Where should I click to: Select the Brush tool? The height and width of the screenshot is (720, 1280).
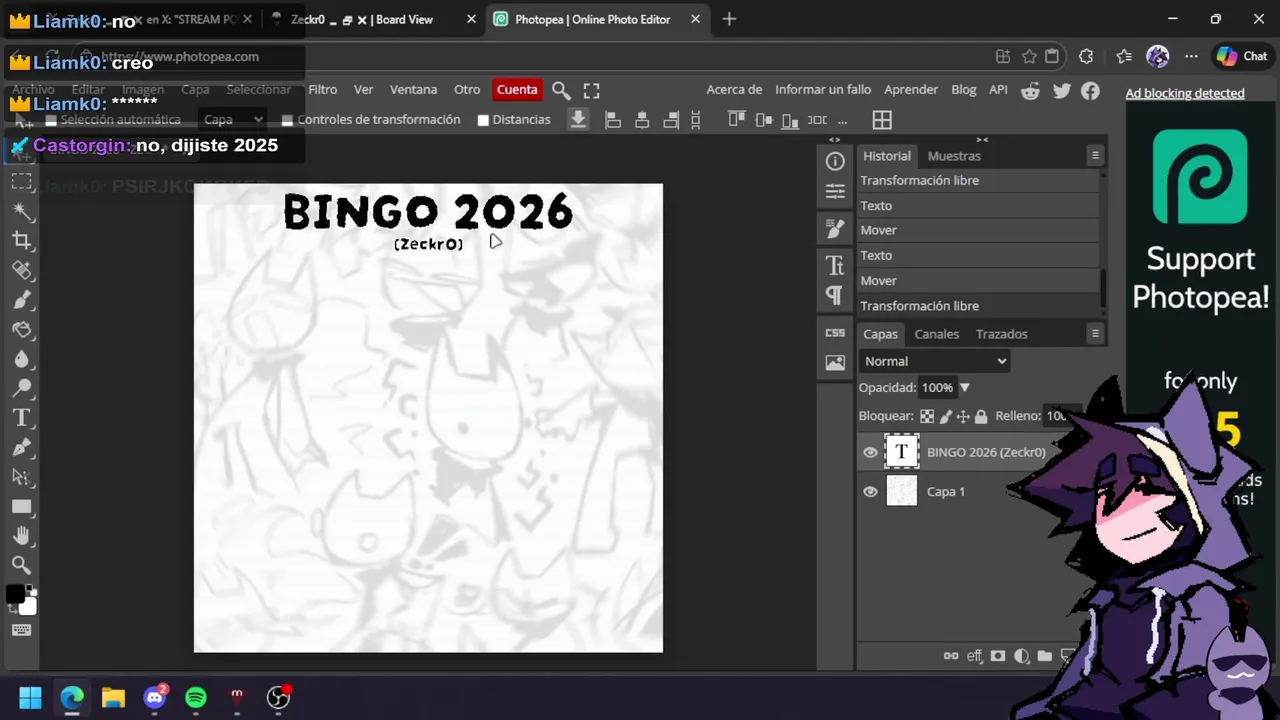[21, 299]
